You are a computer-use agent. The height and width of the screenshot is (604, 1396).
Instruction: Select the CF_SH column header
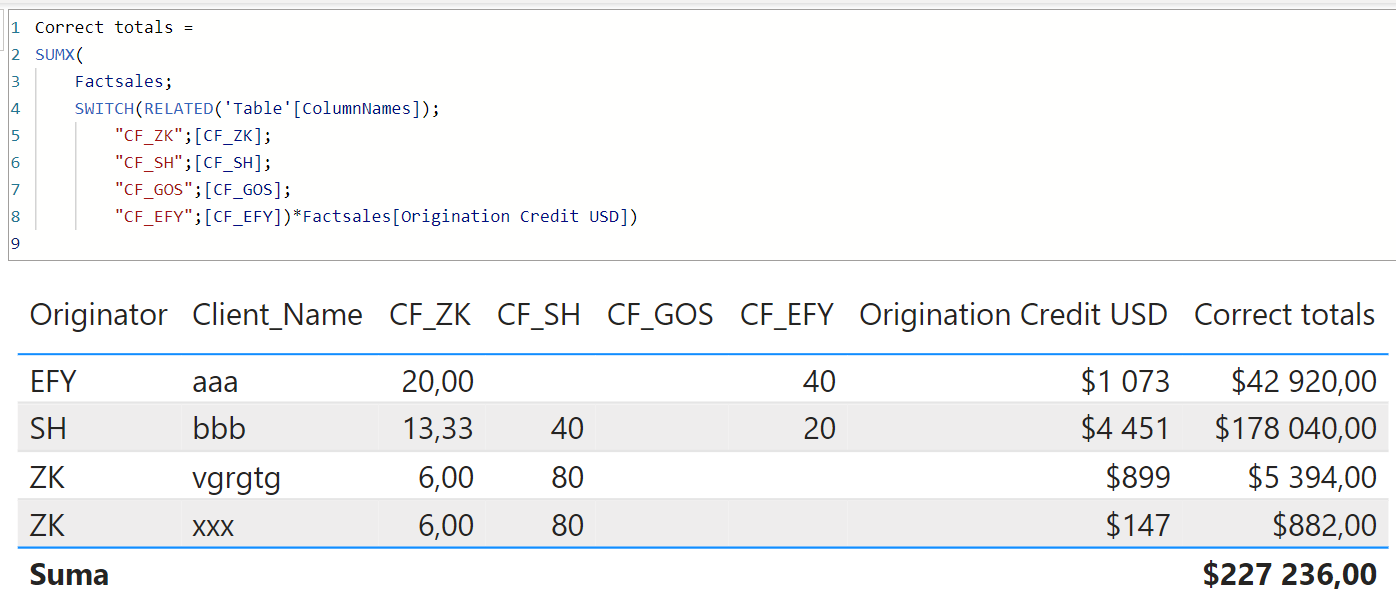coord(538,315)
